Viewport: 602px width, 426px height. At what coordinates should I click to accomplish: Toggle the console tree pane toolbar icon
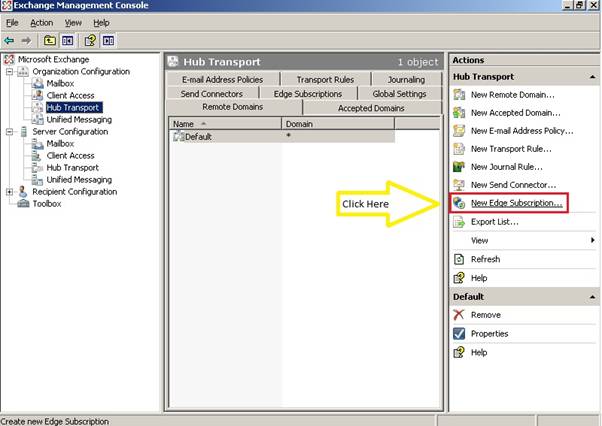point(68,40)
